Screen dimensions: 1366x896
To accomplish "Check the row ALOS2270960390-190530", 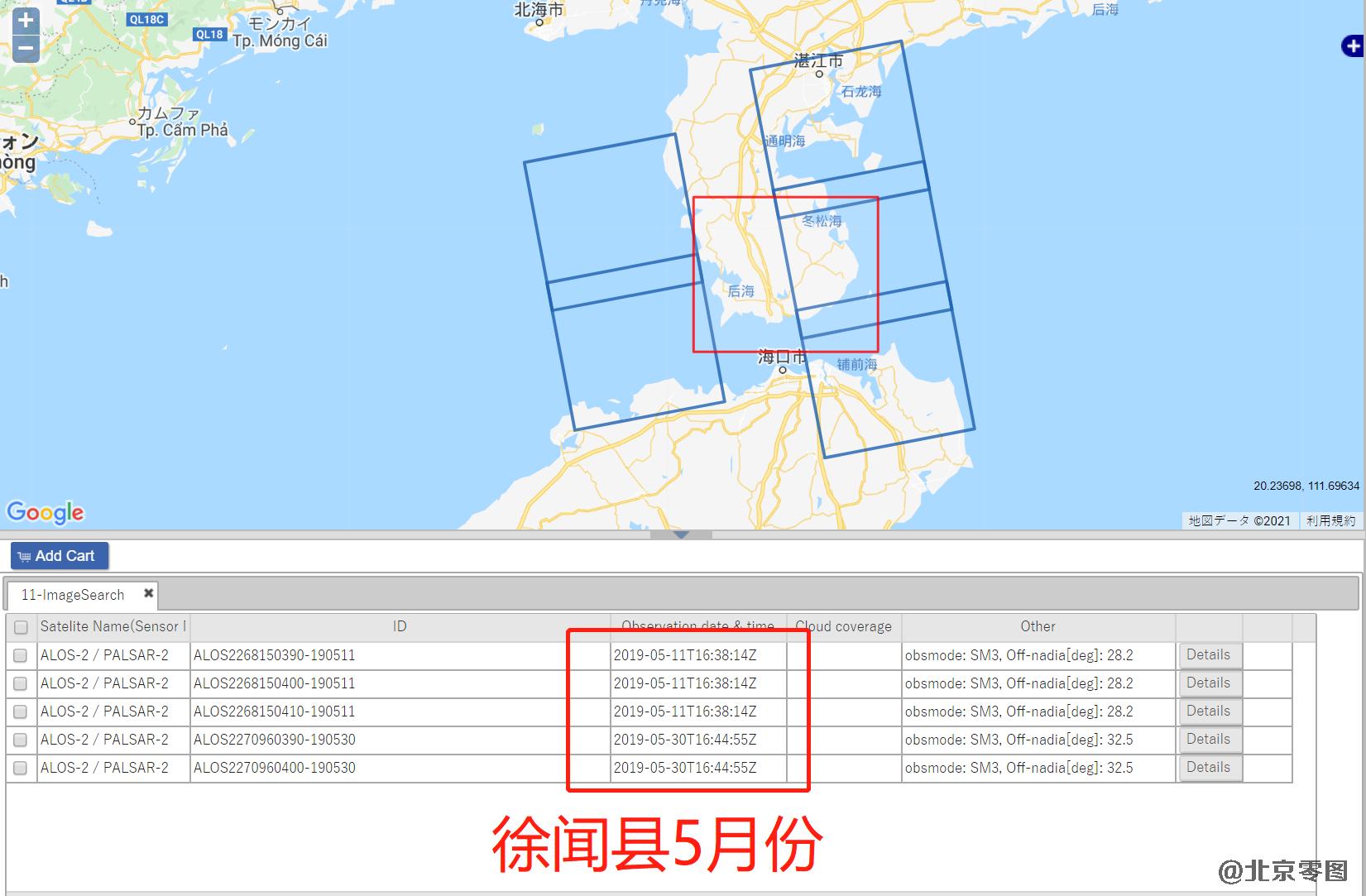I will click(x=21, y=740).
